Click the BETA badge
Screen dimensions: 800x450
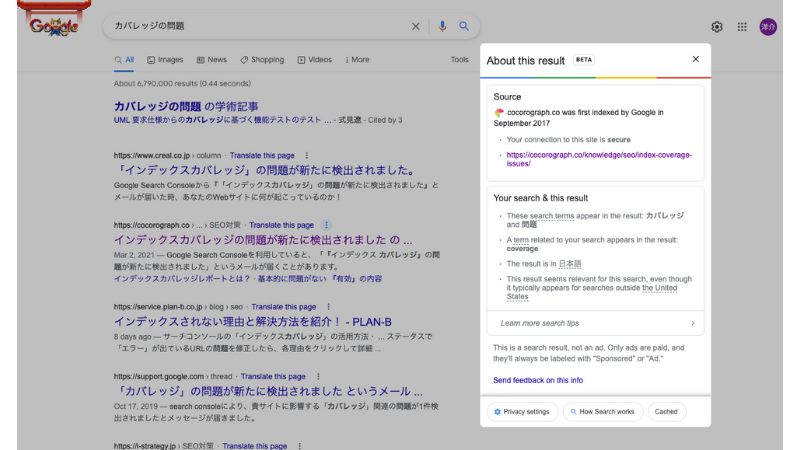(x=584, y=60)
